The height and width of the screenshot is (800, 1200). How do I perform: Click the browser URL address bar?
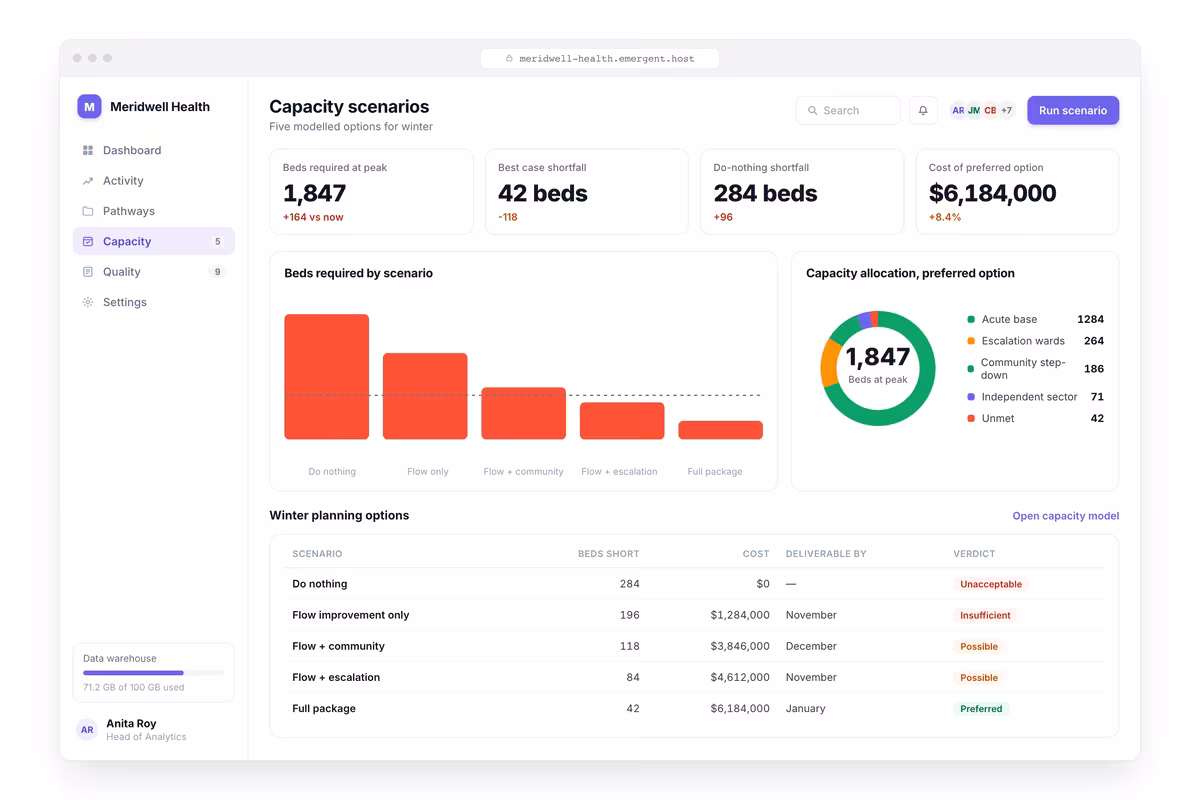[x=600, y=59]
